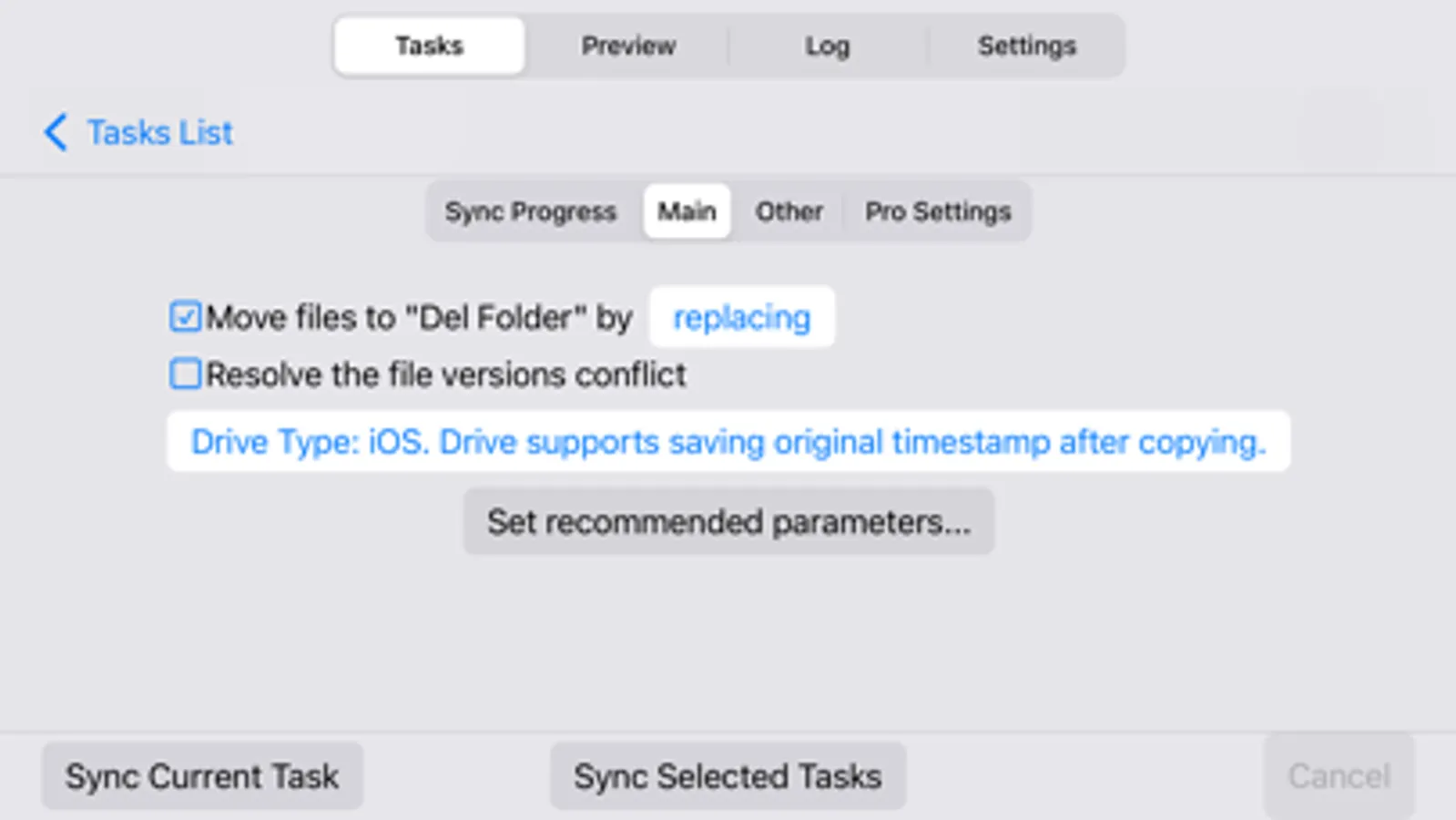
Task: Click Sync Selected Tasks button
Action: click(728, 776)
